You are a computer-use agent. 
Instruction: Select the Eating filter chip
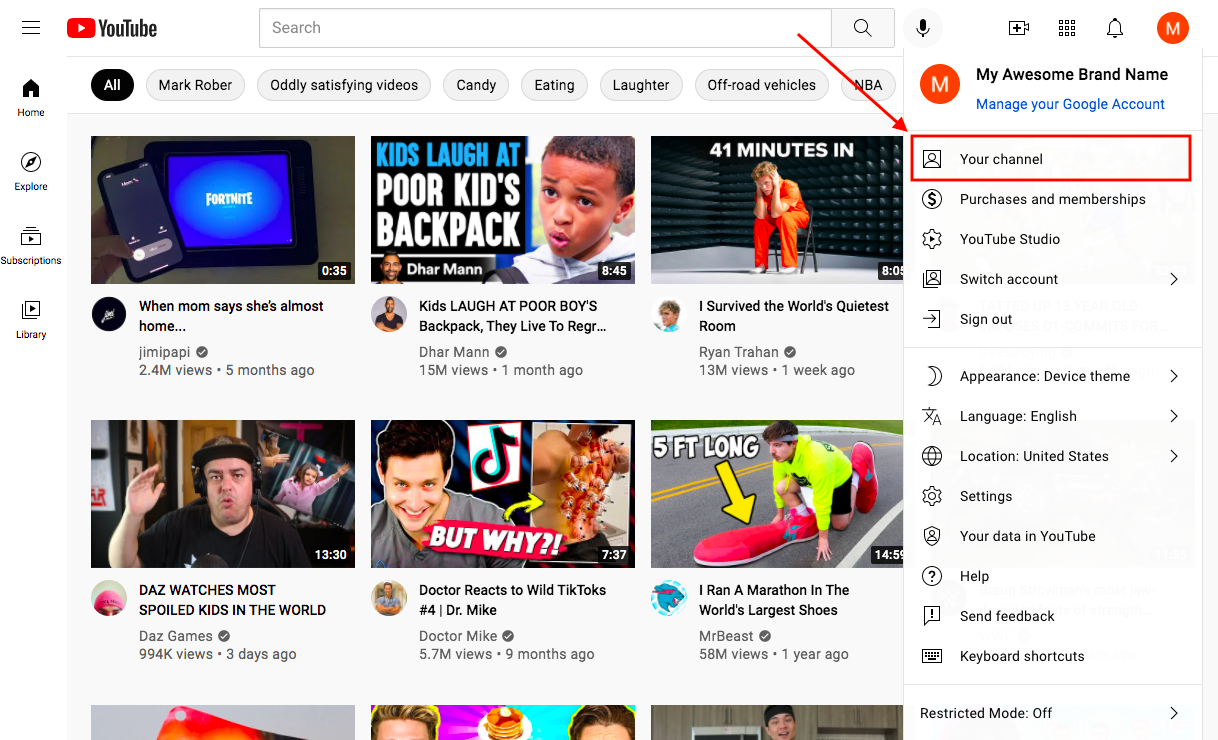click(554, 85)
